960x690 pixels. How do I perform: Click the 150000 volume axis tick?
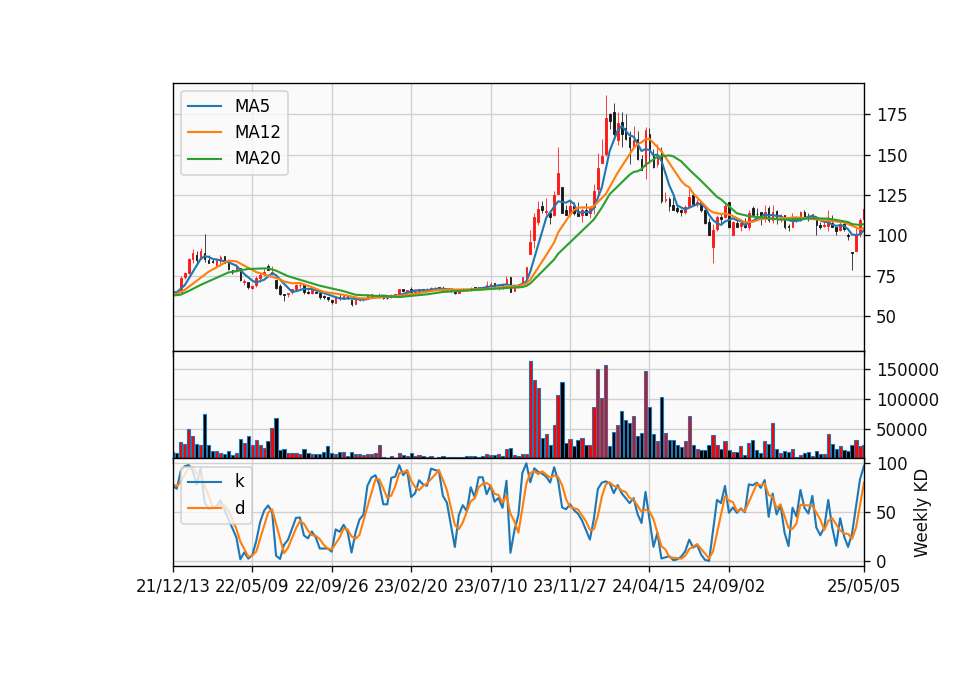click(x=908, y=370)
